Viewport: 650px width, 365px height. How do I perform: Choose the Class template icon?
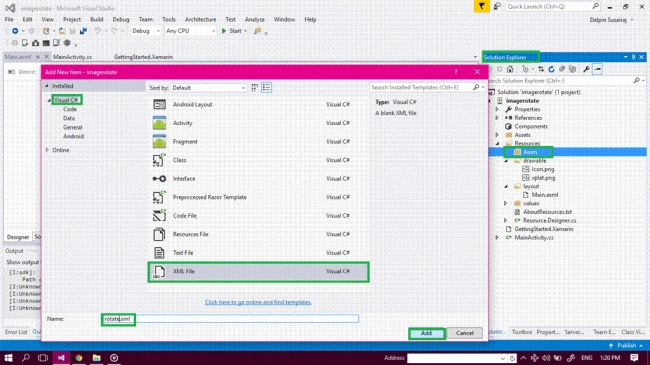click(159, 160)
